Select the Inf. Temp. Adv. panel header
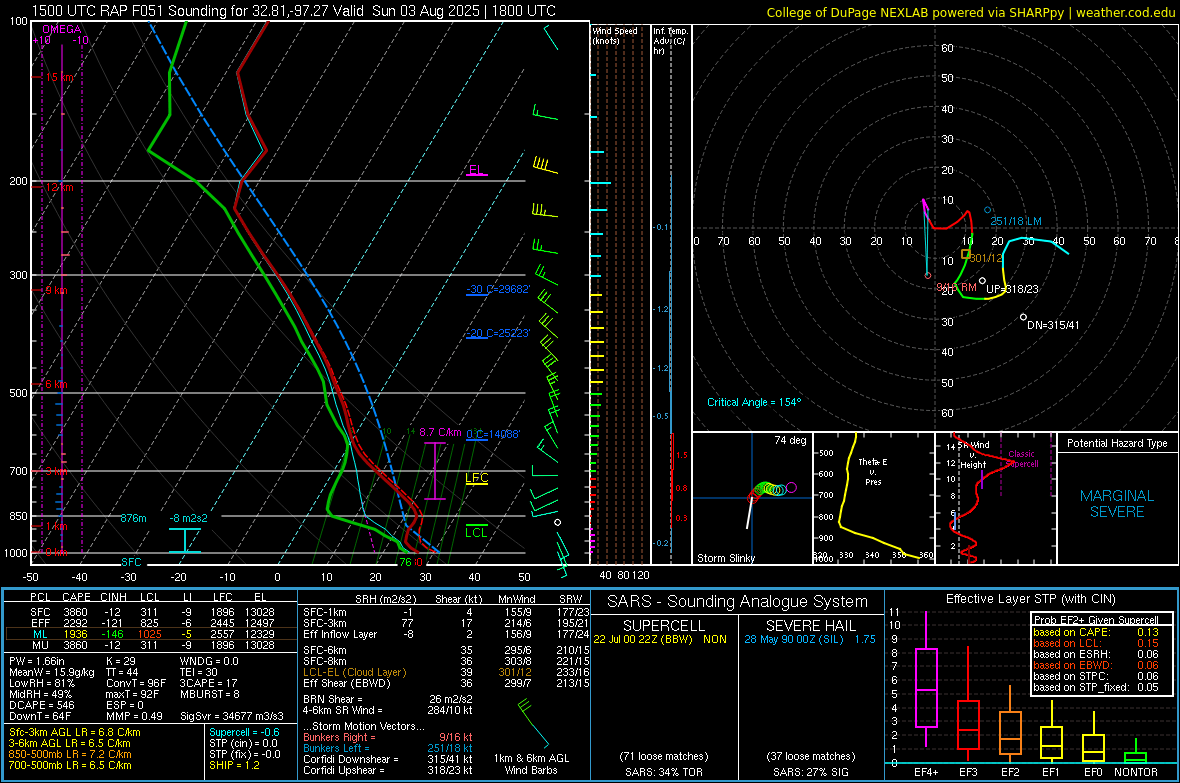Viewport: 1180px width, 783px height. (670, 41)
